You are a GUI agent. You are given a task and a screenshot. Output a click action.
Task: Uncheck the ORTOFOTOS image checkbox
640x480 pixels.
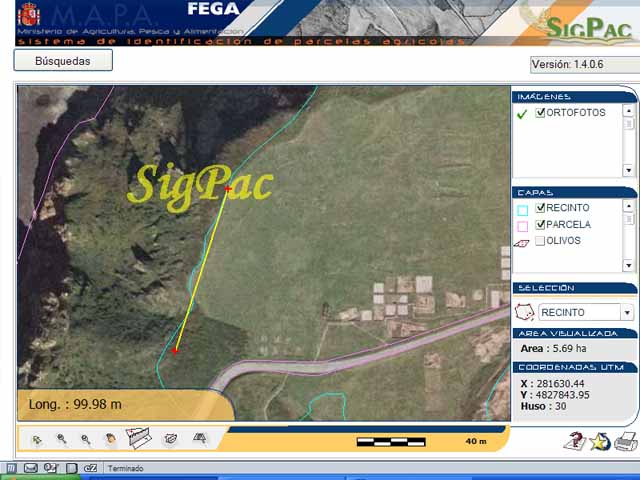pos(541,113)
